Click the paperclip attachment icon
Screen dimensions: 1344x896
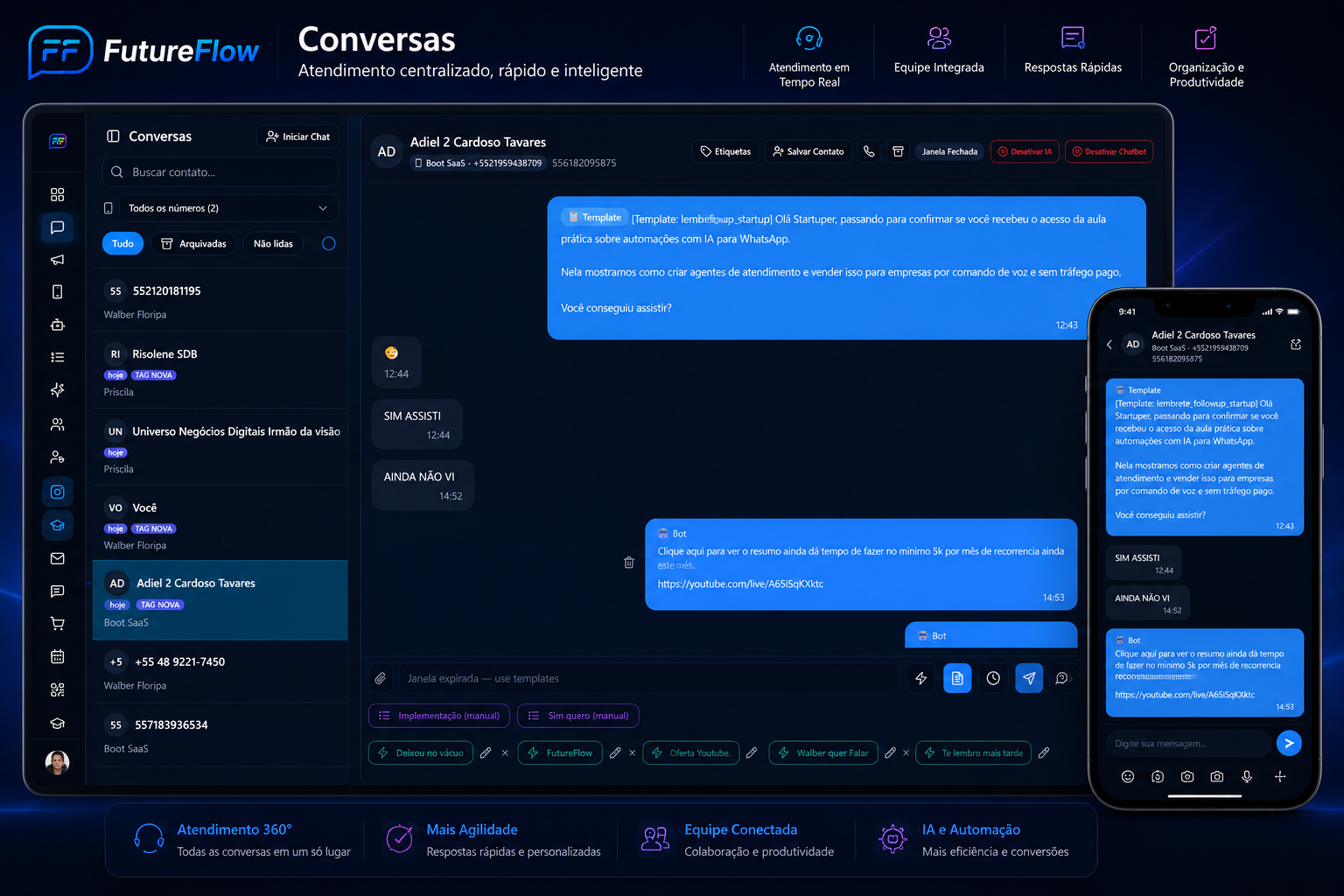coord(381,678)
